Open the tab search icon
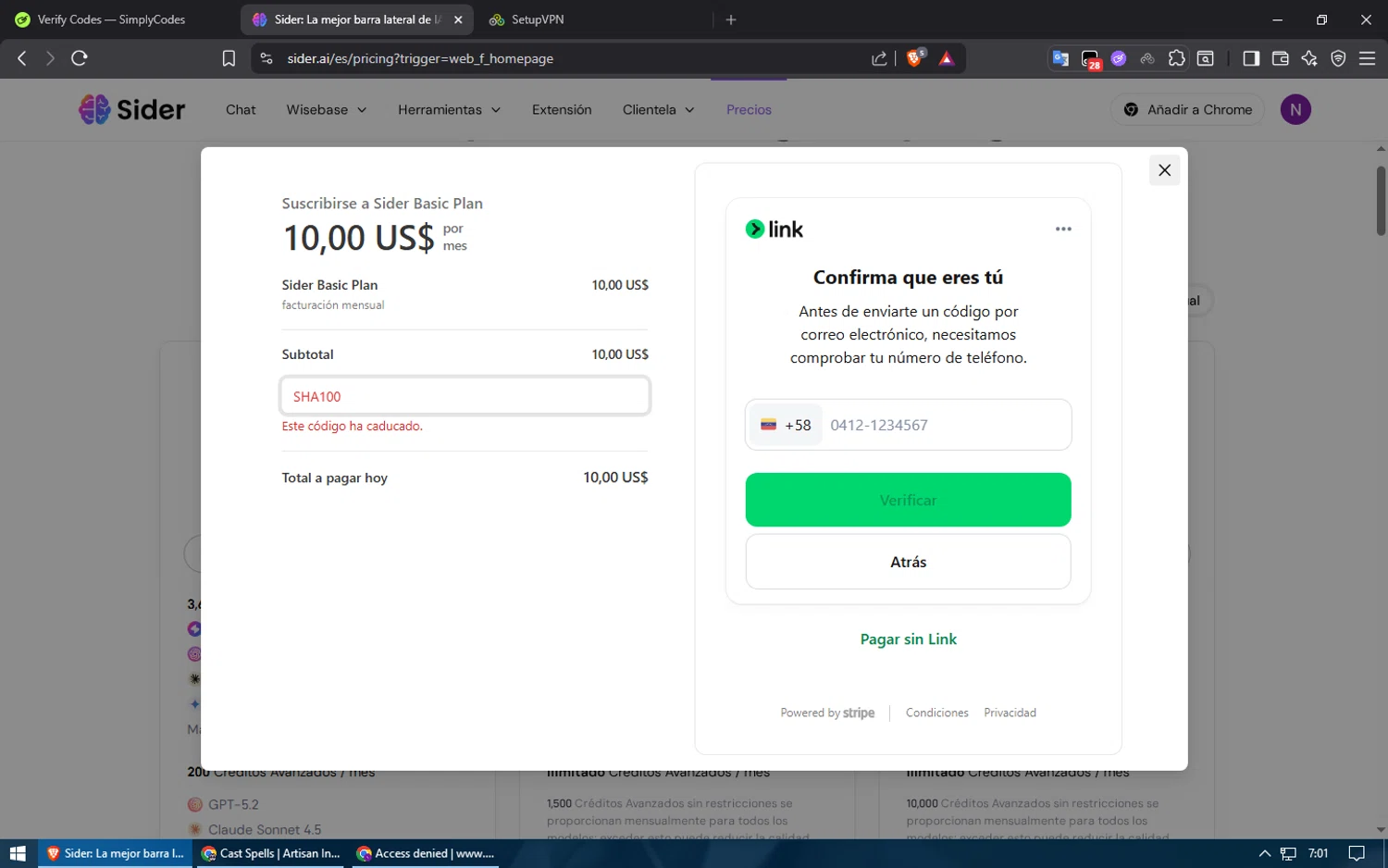The width and height of the screenshot is (1388, 868). [x=1206, y=58]
